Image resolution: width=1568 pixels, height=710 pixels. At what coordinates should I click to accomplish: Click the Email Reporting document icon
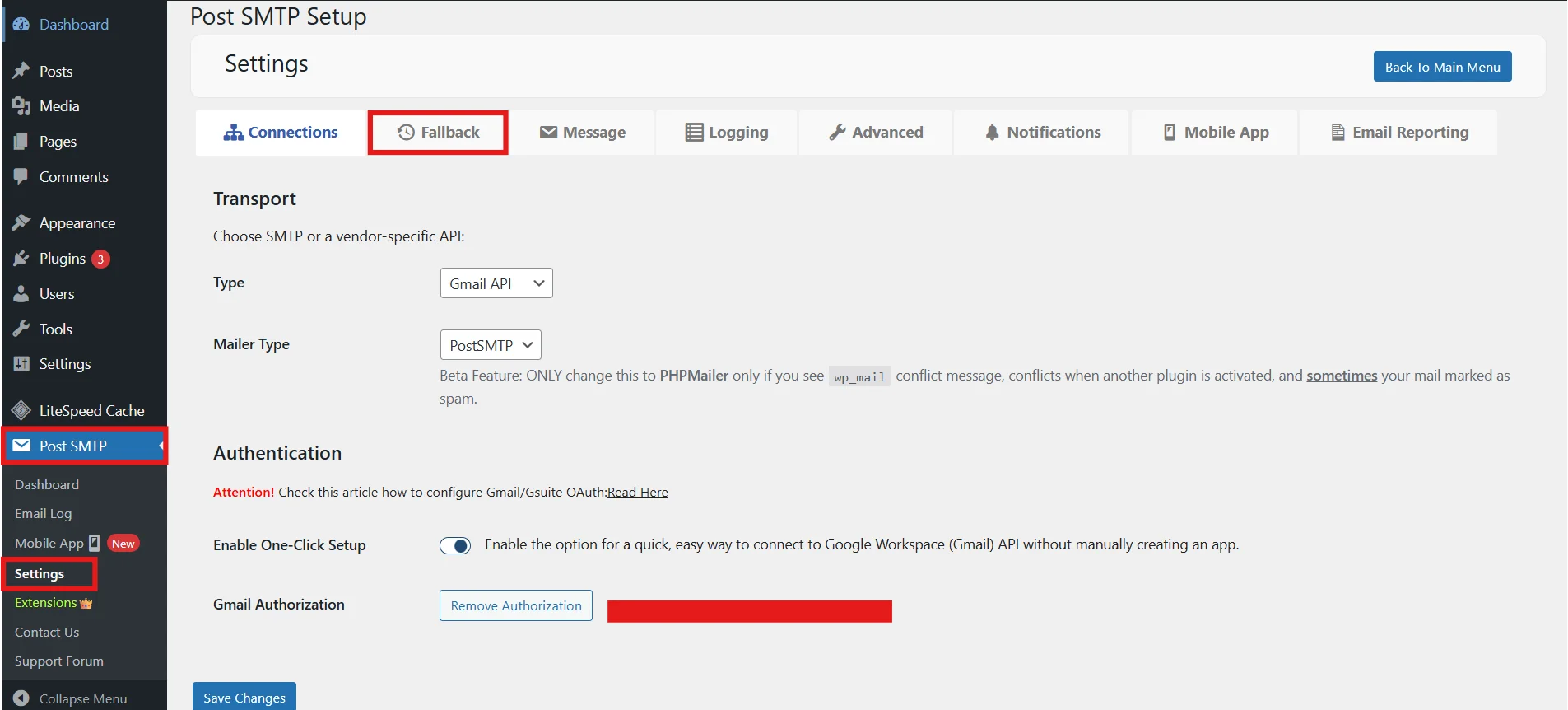coord(1338,133)
